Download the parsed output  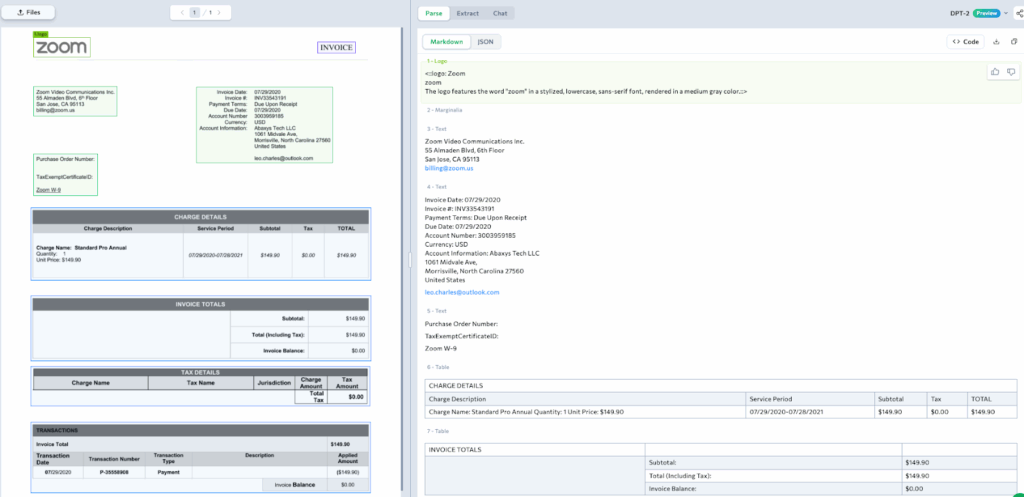(x=997, y=42)
